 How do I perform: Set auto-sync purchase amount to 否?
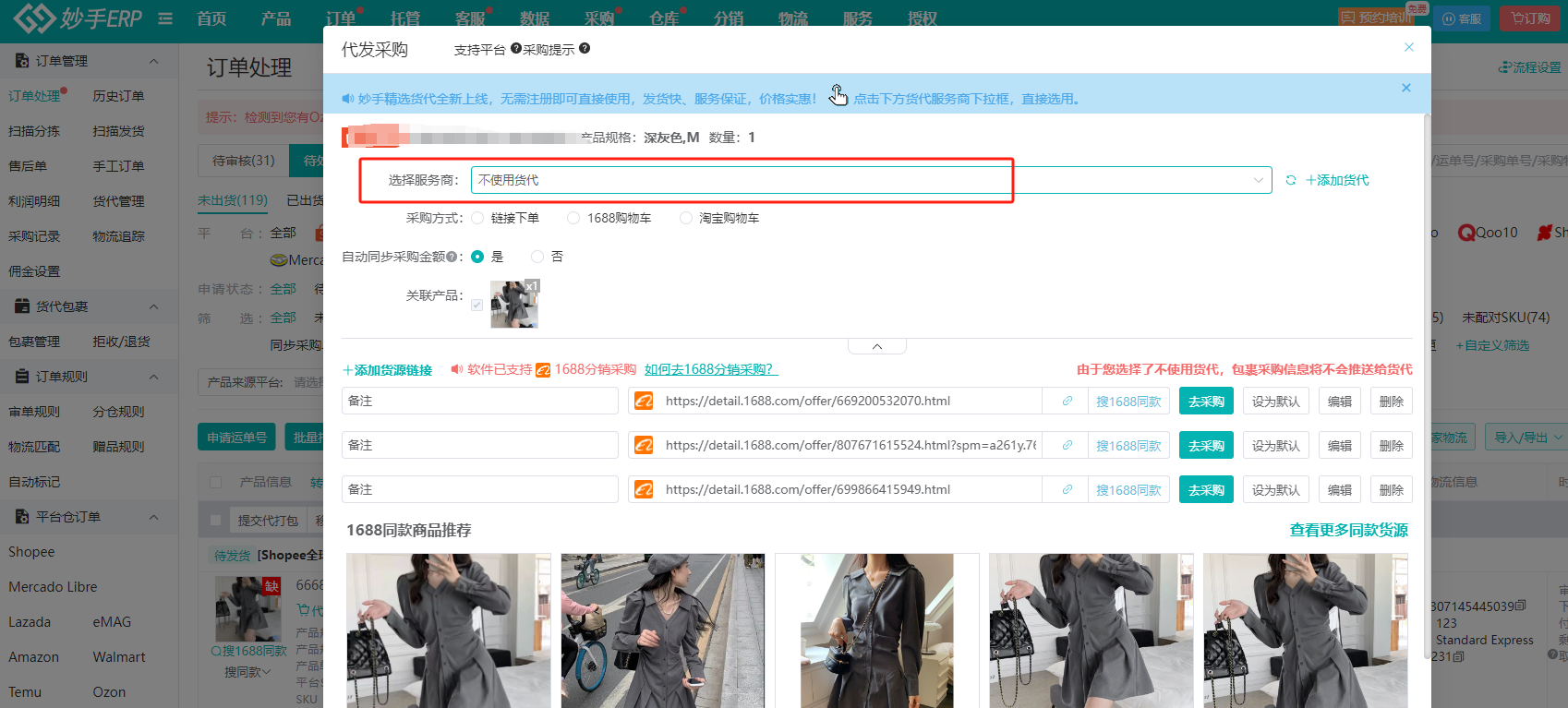537,257
